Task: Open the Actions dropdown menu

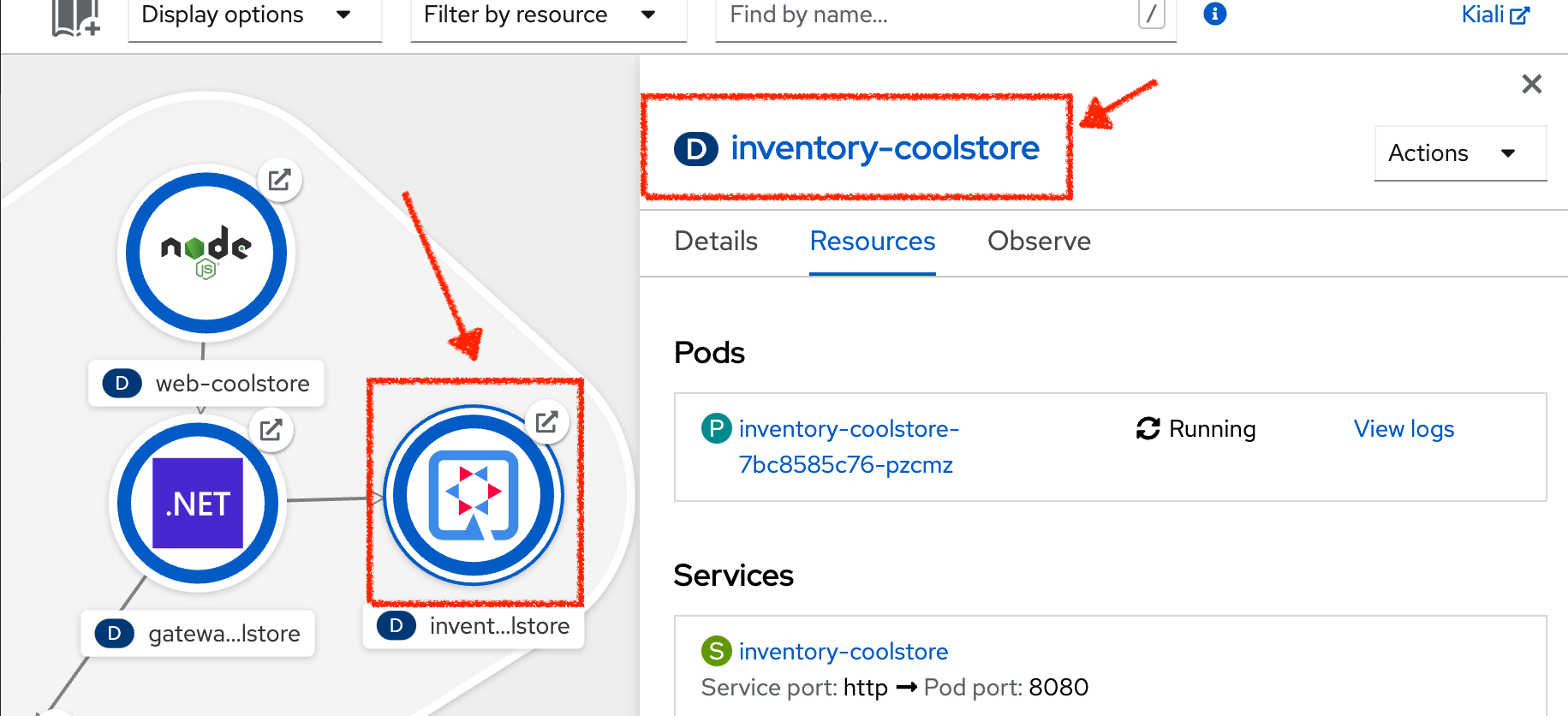Action: click(x=1460, y=153)
